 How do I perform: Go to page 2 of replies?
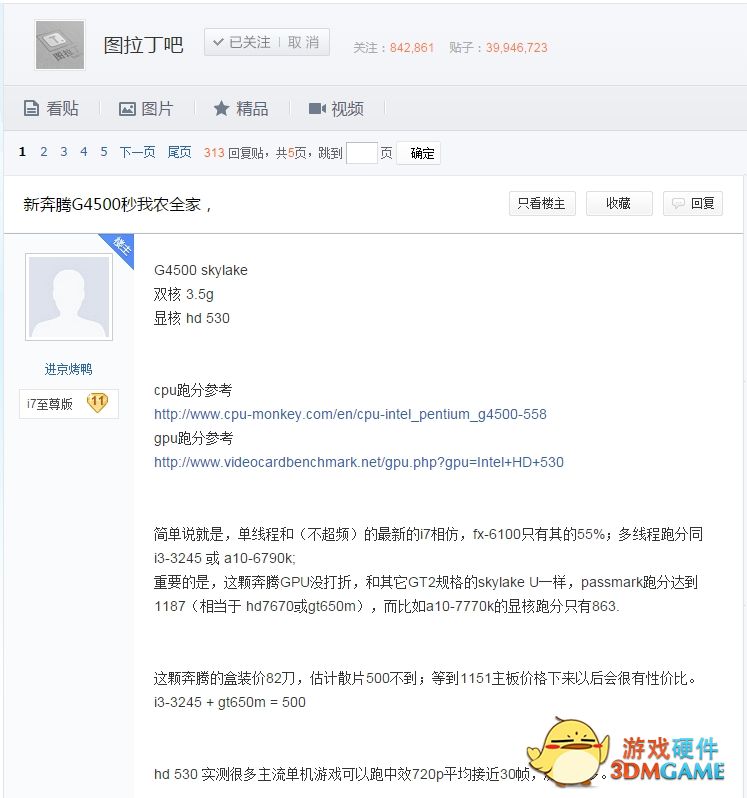pyautogui.click(x=44, y=152)
